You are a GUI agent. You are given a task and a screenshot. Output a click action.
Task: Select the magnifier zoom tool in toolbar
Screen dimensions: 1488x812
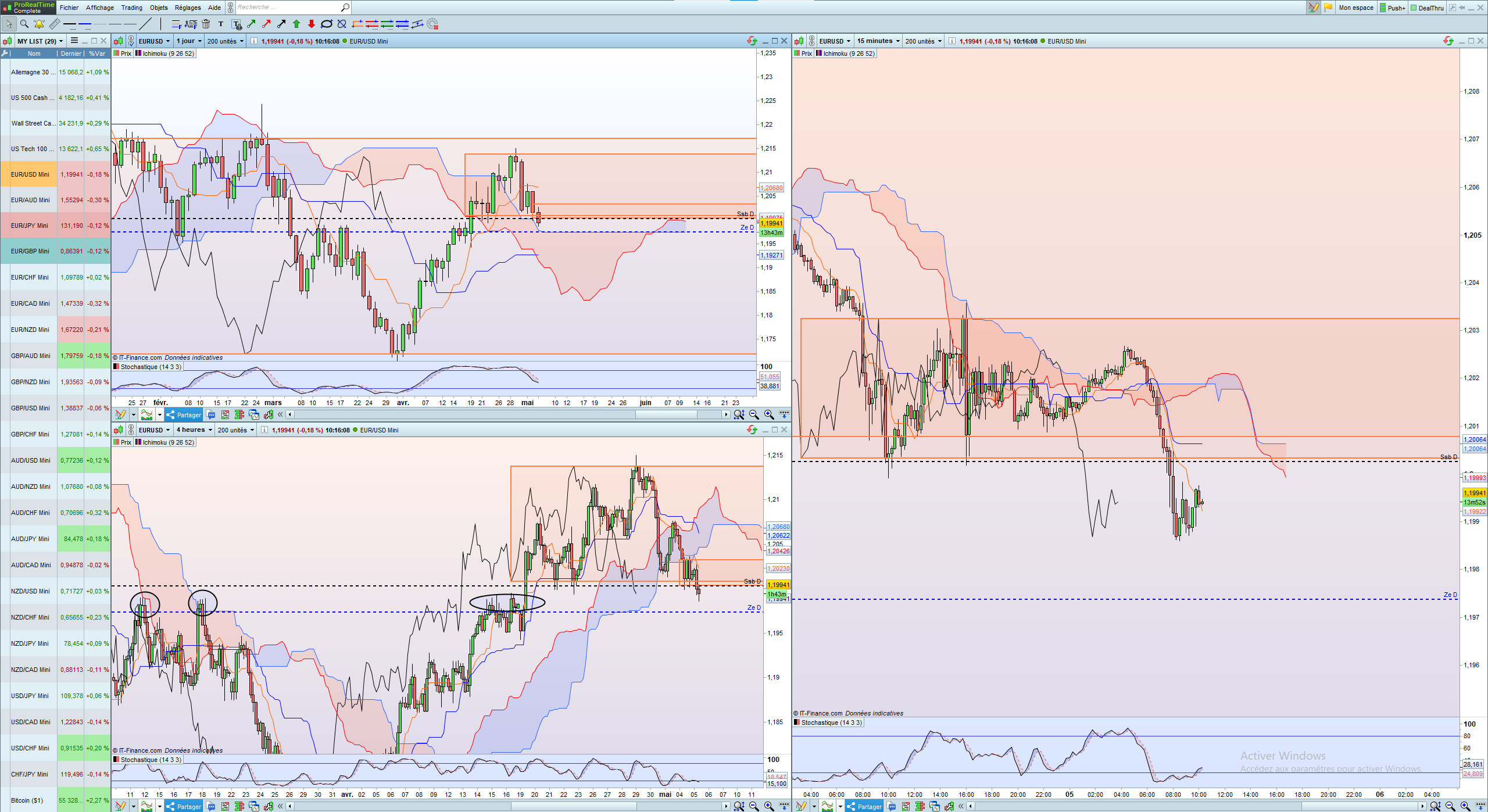pyautogui.click(x=24, y=24)
